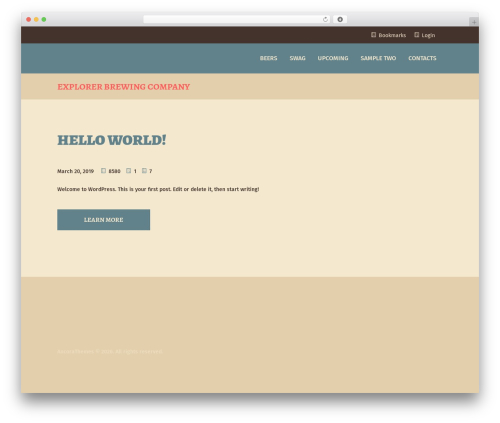Click views count icon next to 8580

click(x=103, y=171)
